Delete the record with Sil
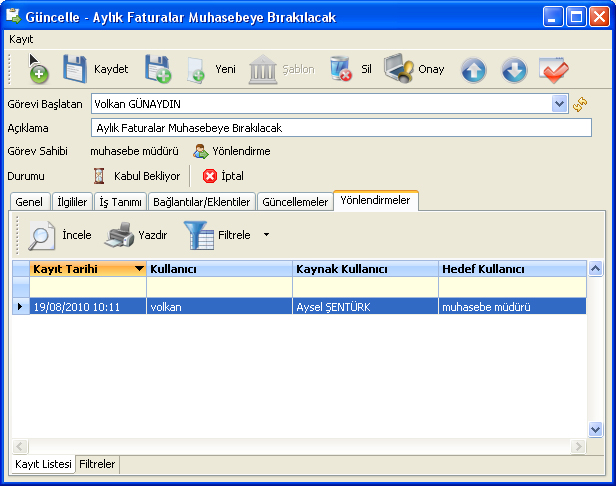Image resolution: width=616 pixels, height=486 pixels. pos(341,69)
